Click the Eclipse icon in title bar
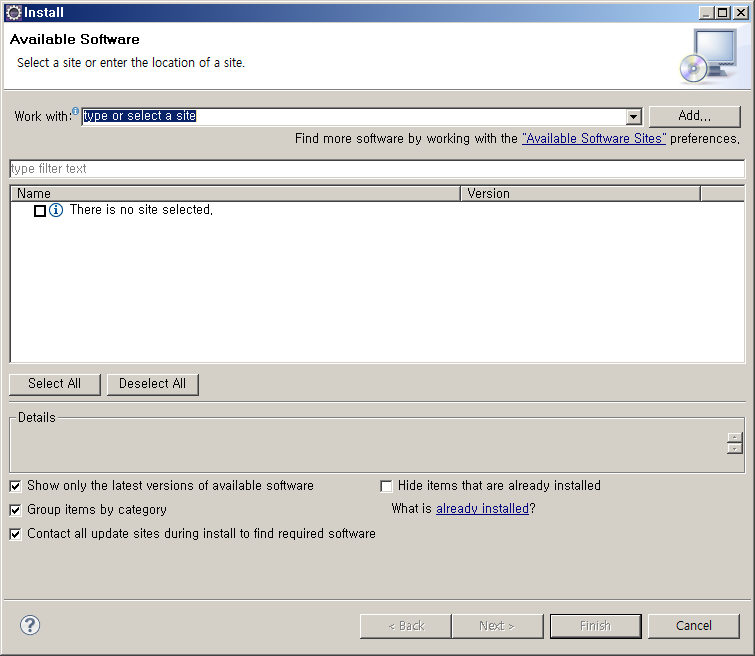 [13, 12]
